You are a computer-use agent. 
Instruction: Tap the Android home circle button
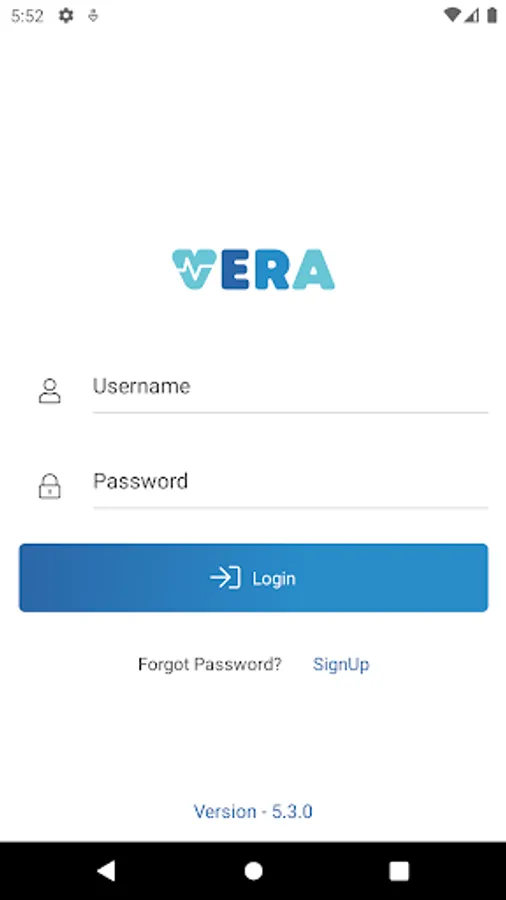pyautogui.click(x=253, y=871)
